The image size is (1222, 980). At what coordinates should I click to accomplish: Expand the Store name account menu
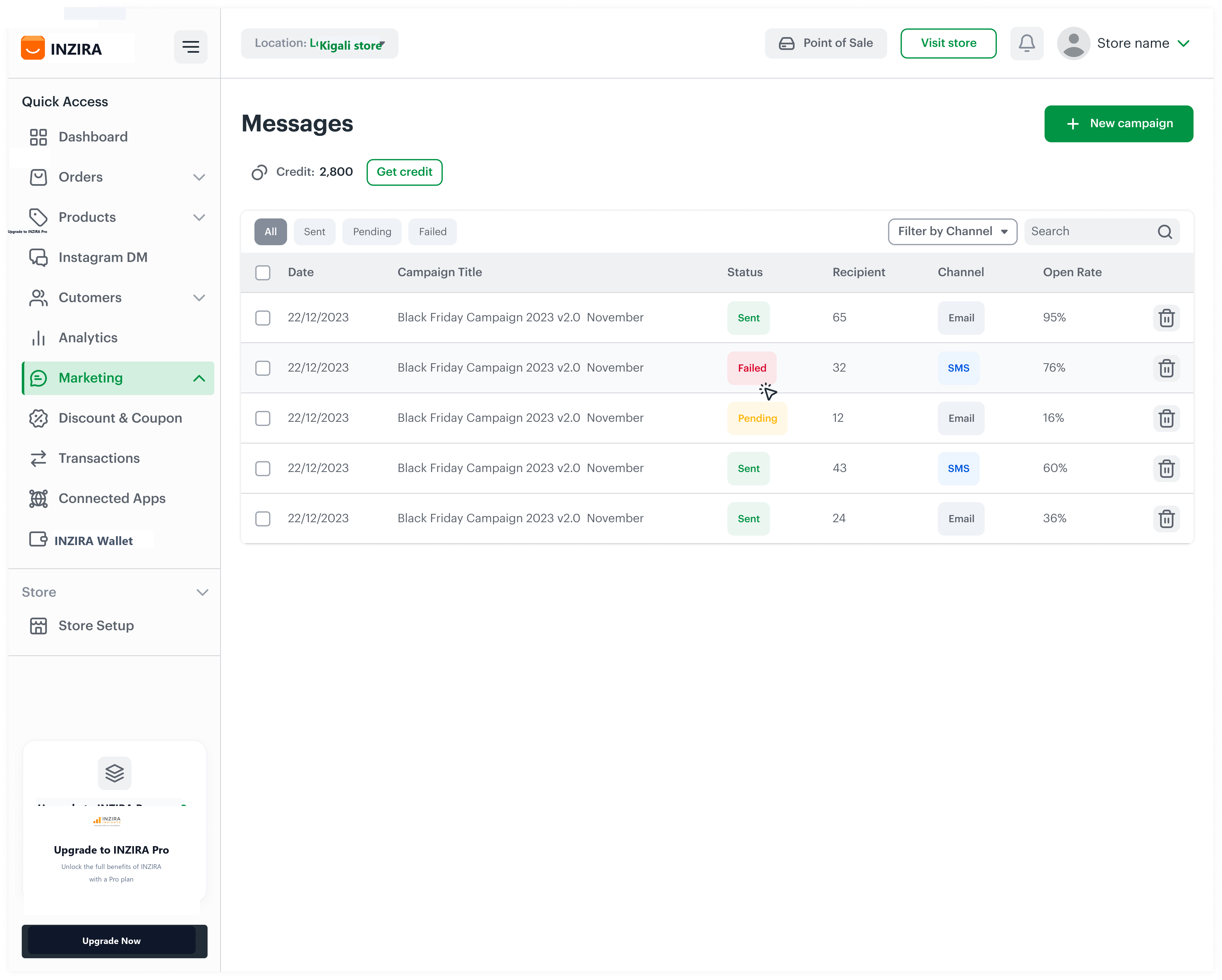coord(1183,44)
